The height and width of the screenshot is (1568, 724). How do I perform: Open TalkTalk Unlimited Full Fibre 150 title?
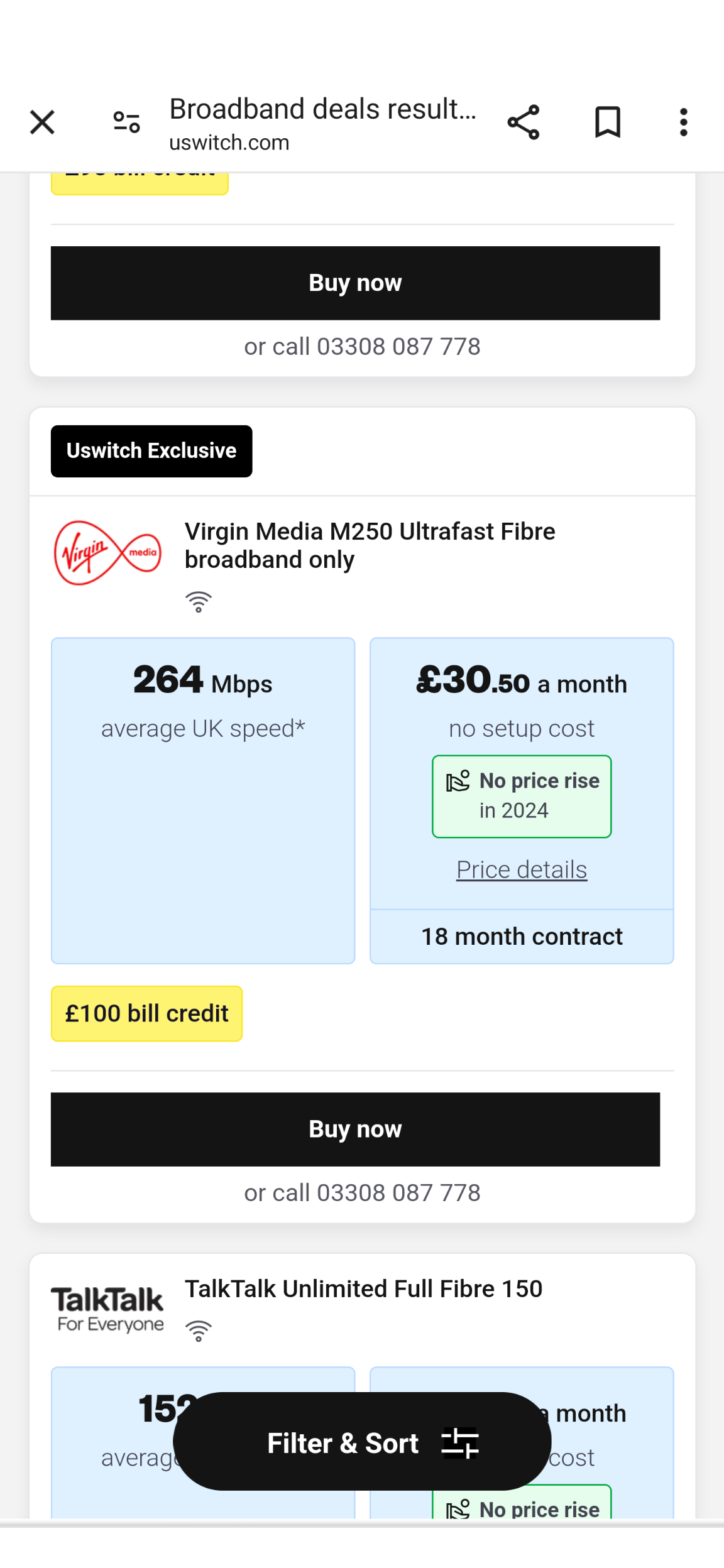(363, 1289)
